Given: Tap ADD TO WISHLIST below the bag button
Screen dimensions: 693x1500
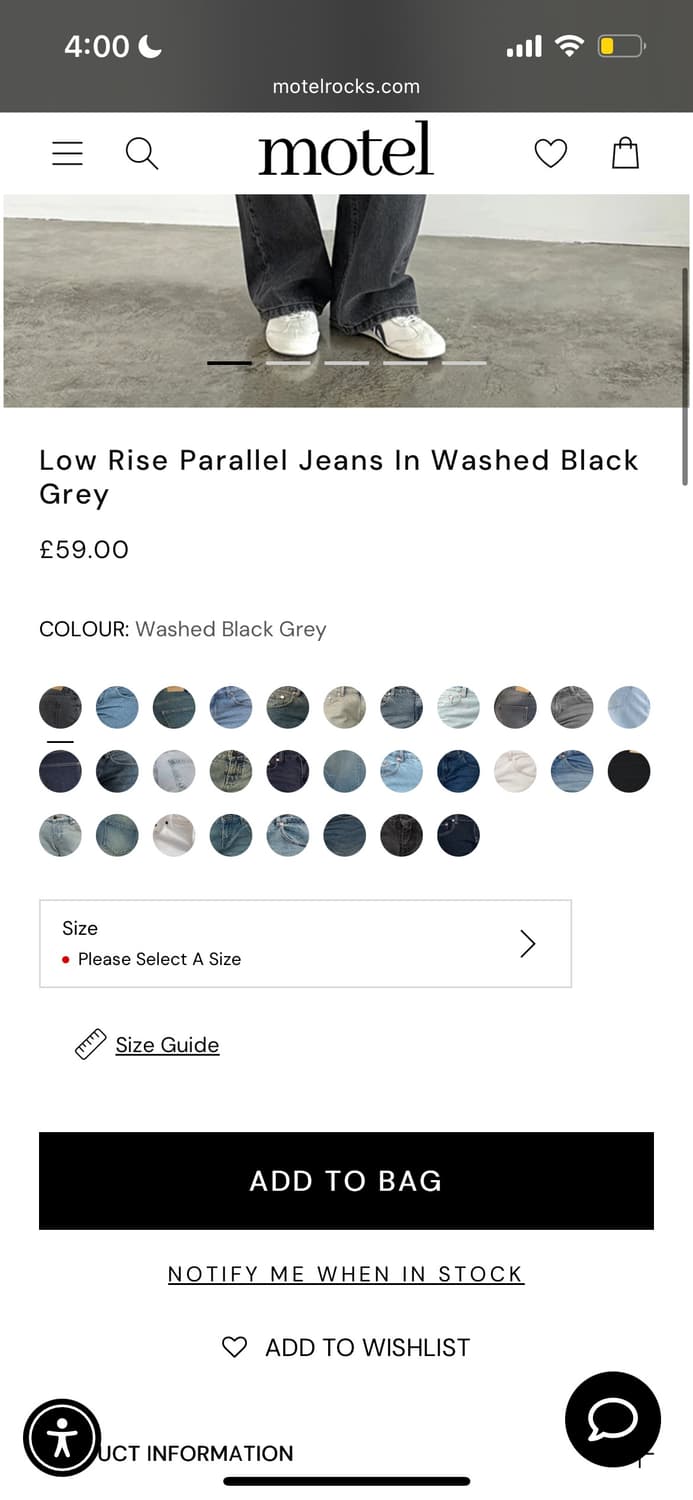Looking at the screenshot, I should point(346,1347).
